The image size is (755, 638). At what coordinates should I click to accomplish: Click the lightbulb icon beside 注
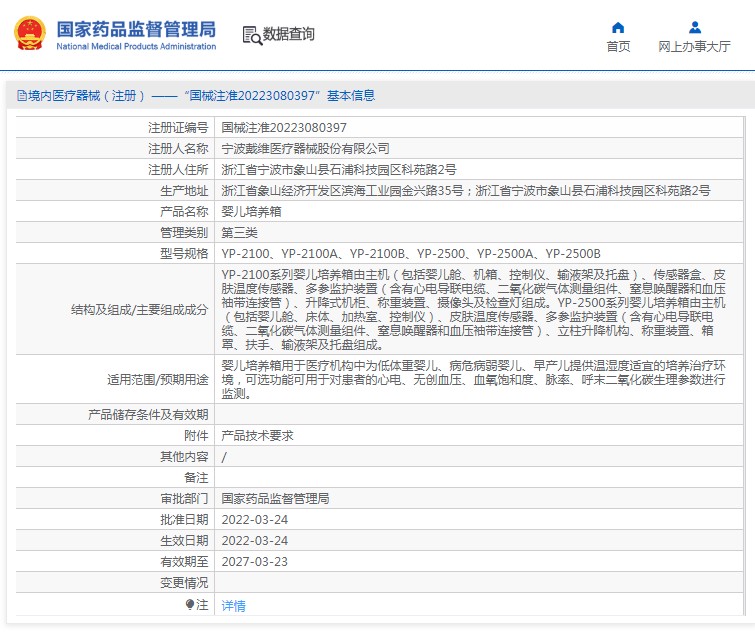pos(190,604)
